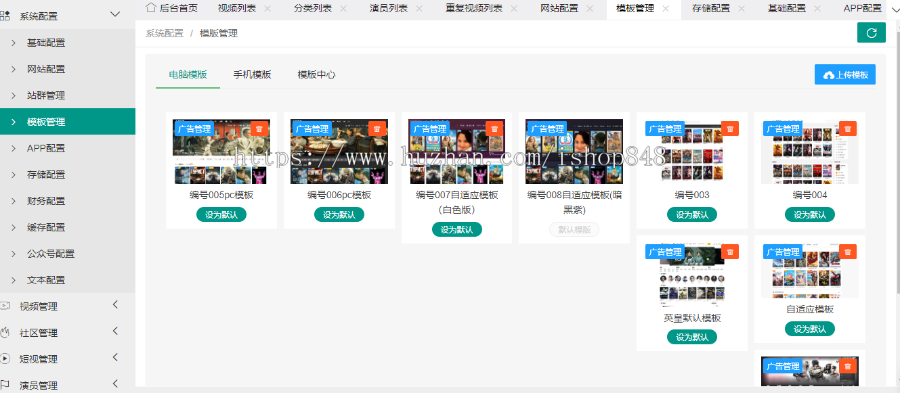Switch to the 后台首页 tab
This screenshot has width=900, height=393.
[172, 8]
